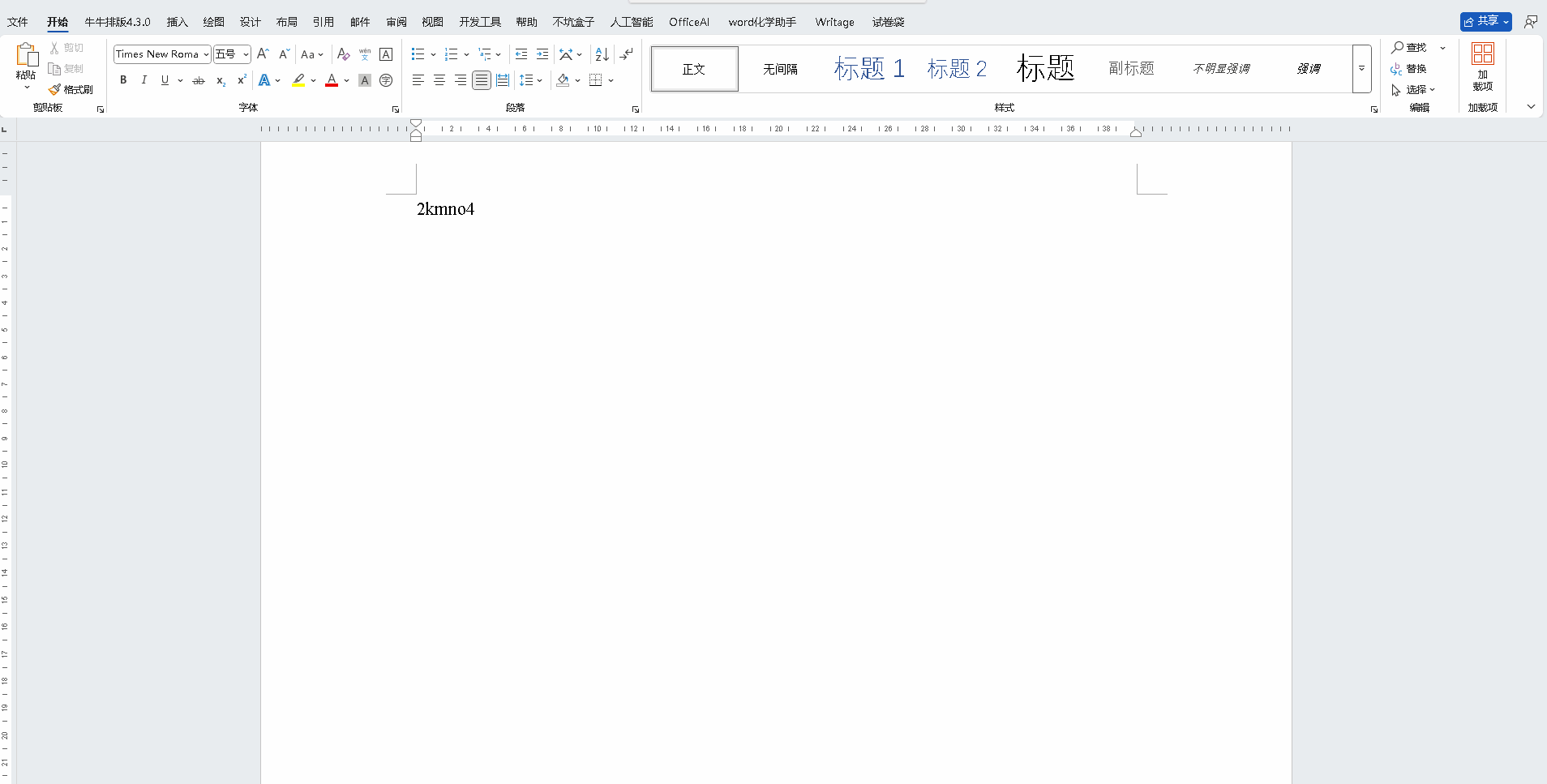This screenshot has height=784, width=1547.
Task: Increase font size with the grow-font icon
Action: click(x=263, y=54)
